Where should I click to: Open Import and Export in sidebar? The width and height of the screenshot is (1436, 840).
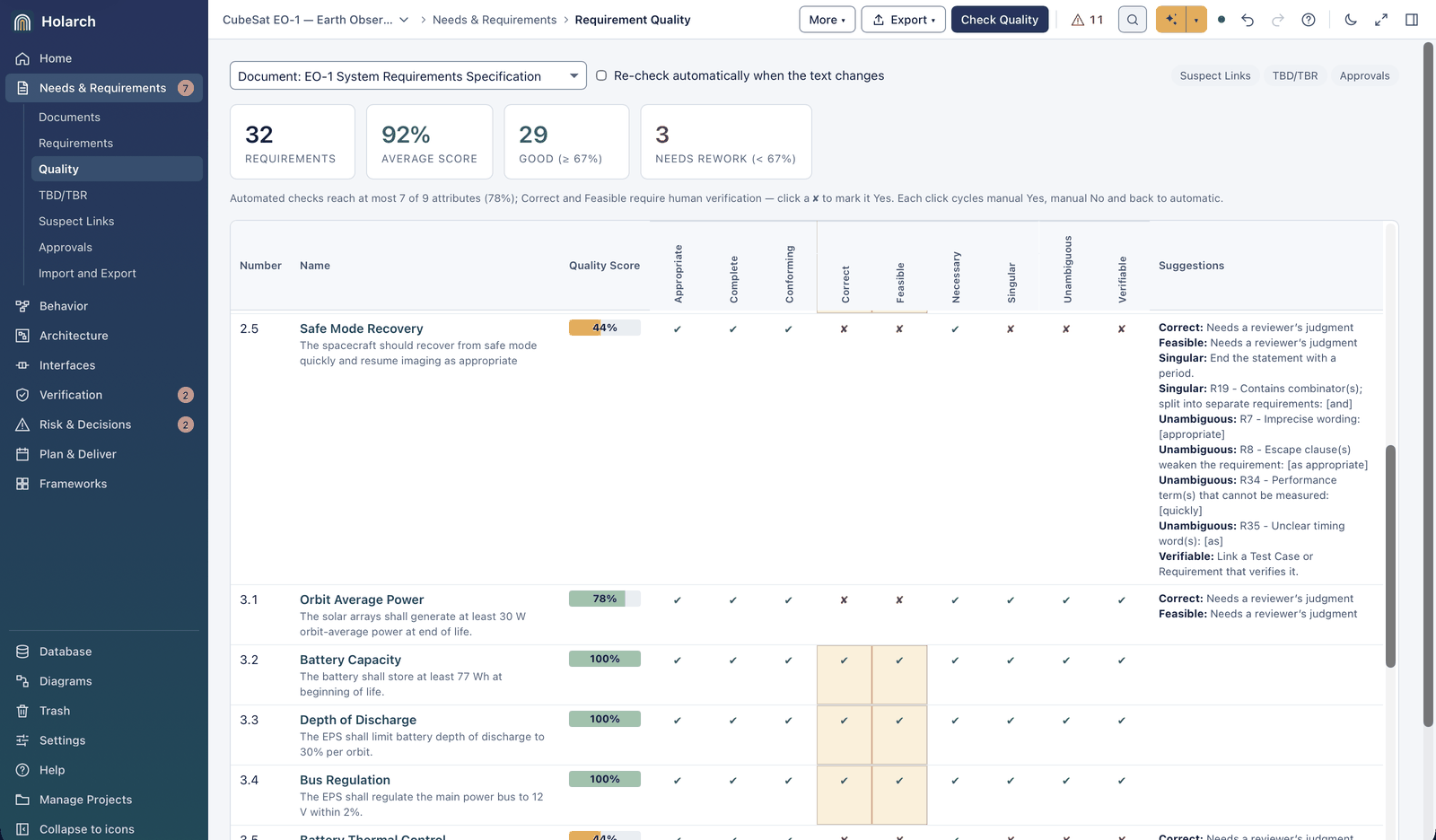click(x=117, y=274)
